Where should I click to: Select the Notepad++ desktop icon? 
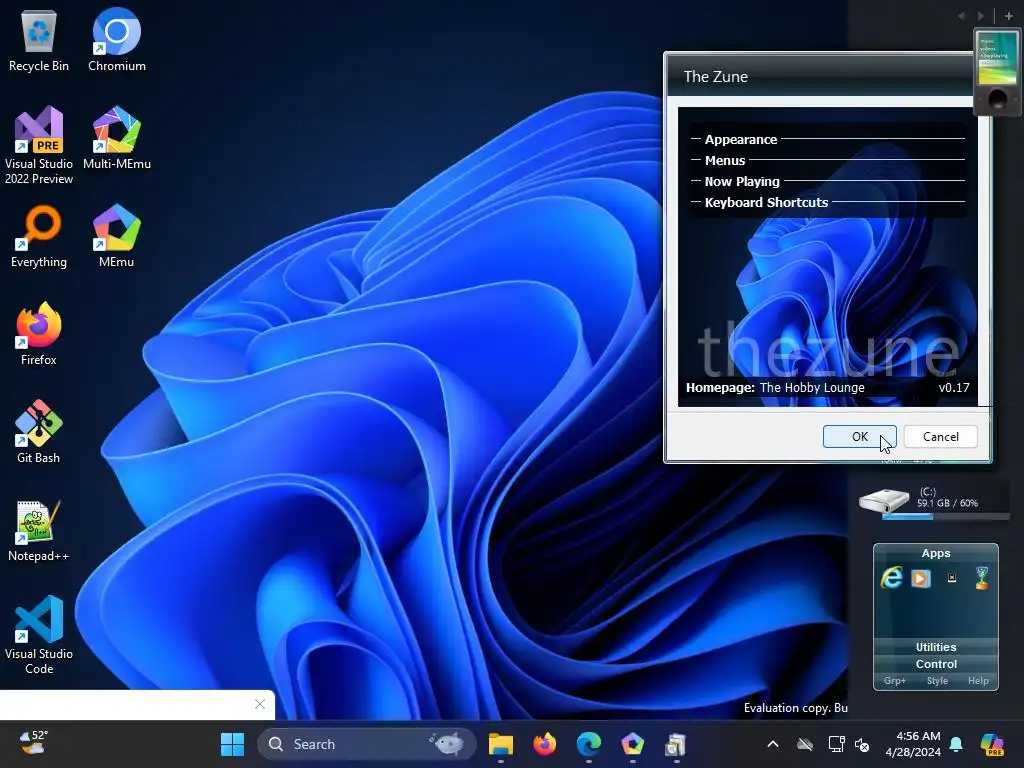click(39, 530)
